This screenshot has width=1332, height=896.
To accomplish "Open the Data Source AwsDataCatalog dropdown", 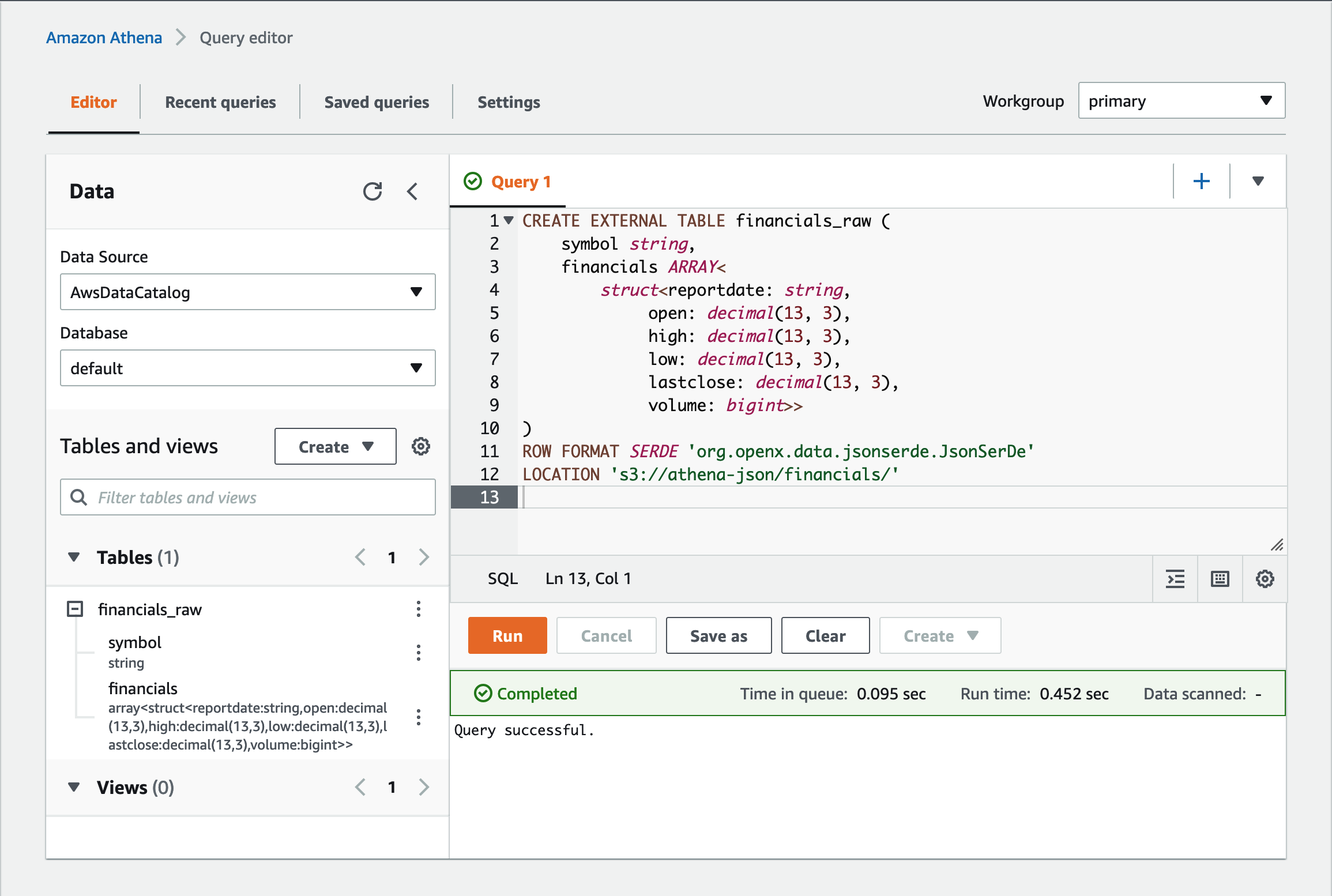I will [247, 292].
